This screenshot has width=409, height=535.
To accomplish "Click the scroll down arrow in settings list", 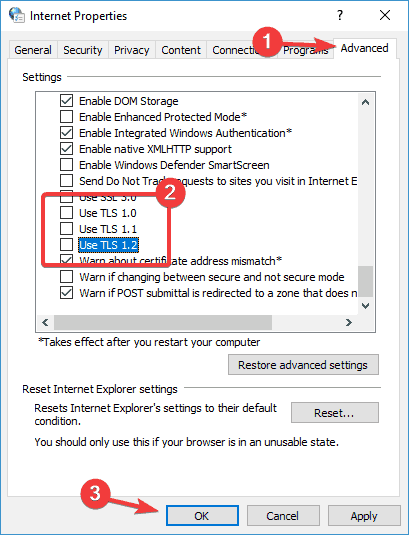I will coord(365,305).
